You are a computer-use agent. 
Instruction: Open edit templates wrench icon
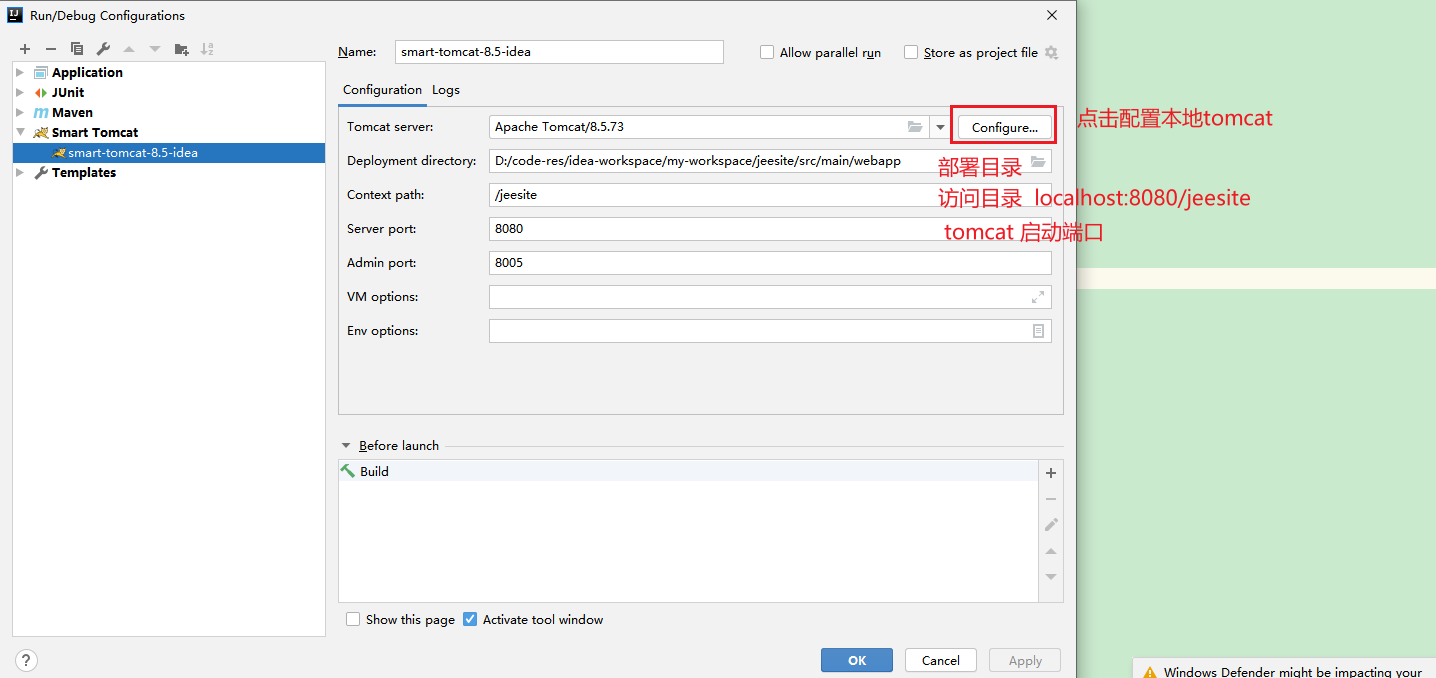(103, 49)
